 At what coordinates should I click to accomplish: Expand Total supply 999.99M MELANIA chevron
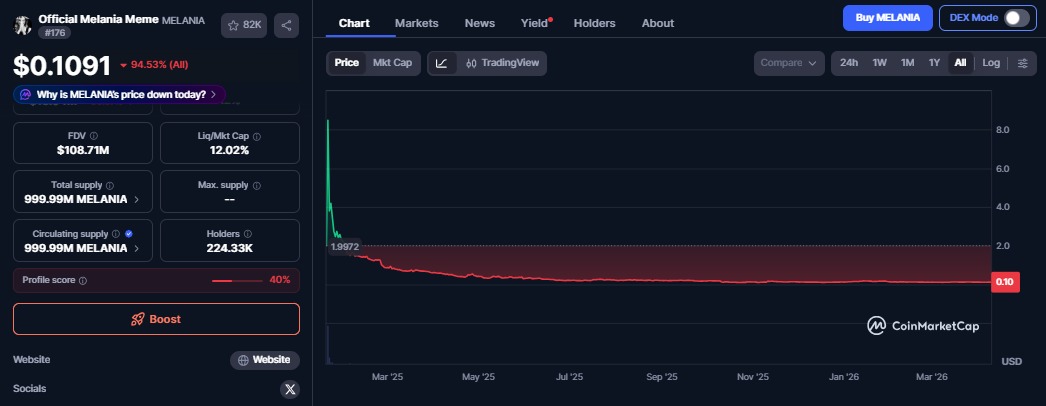(137, 199)
